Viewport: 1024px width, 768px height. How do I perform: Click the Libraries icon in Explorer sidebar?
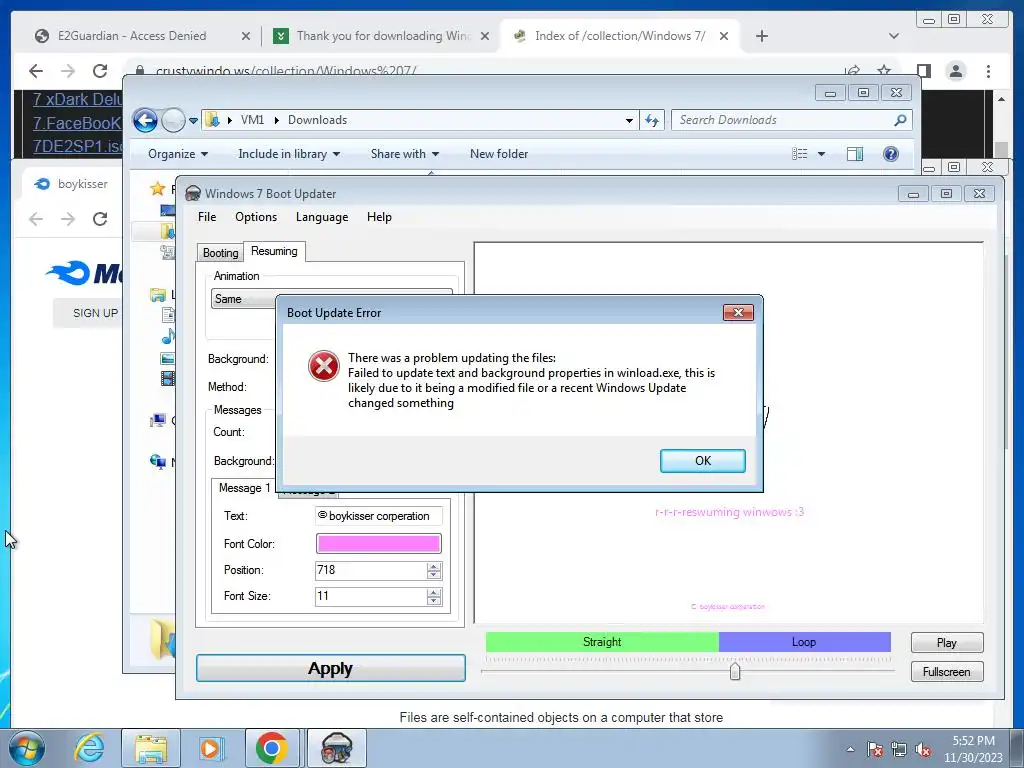(x=158, y=295)
